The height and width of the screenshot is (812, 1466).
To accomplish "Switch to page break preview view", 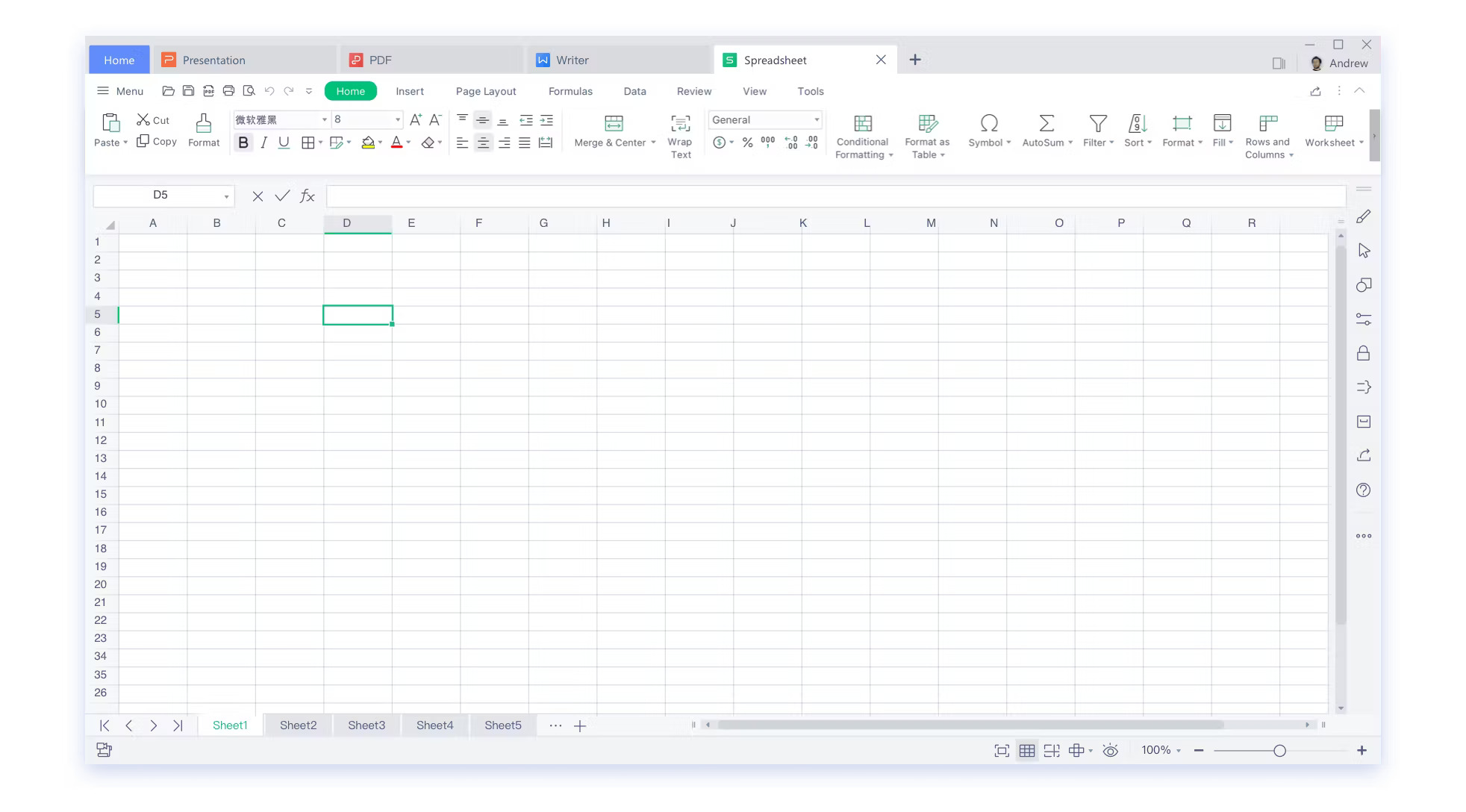I will point(1051,751).
